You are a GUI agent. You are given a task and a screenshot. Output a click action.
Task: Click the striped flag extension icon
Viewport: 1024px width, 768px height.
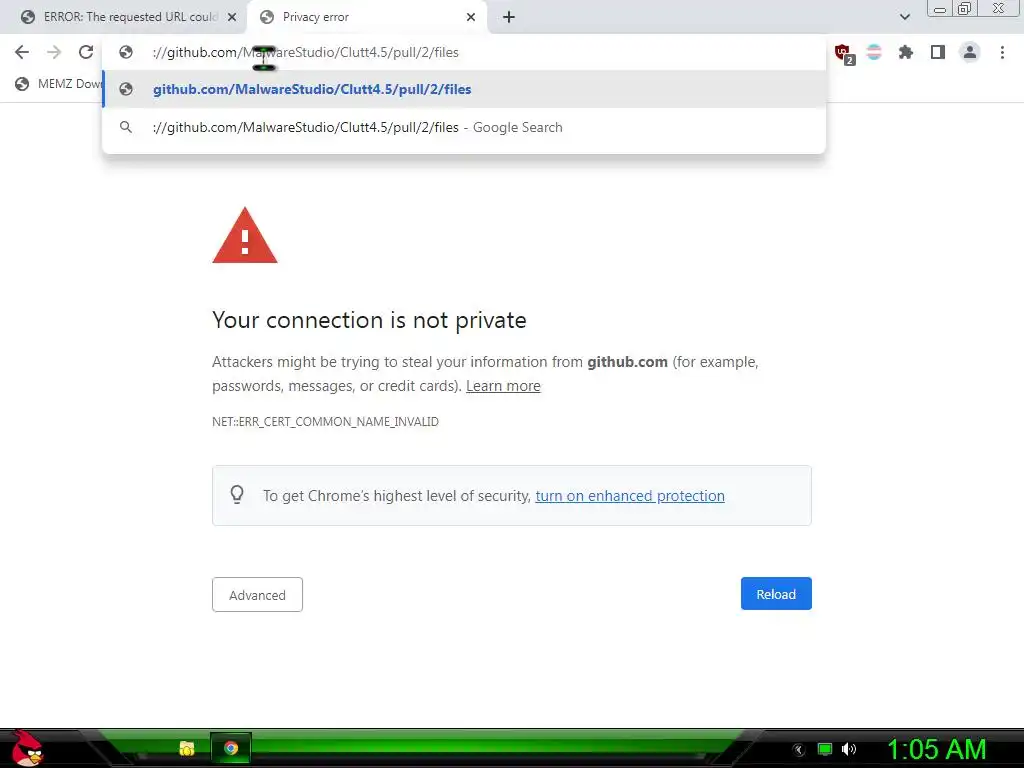coord(874,52)
